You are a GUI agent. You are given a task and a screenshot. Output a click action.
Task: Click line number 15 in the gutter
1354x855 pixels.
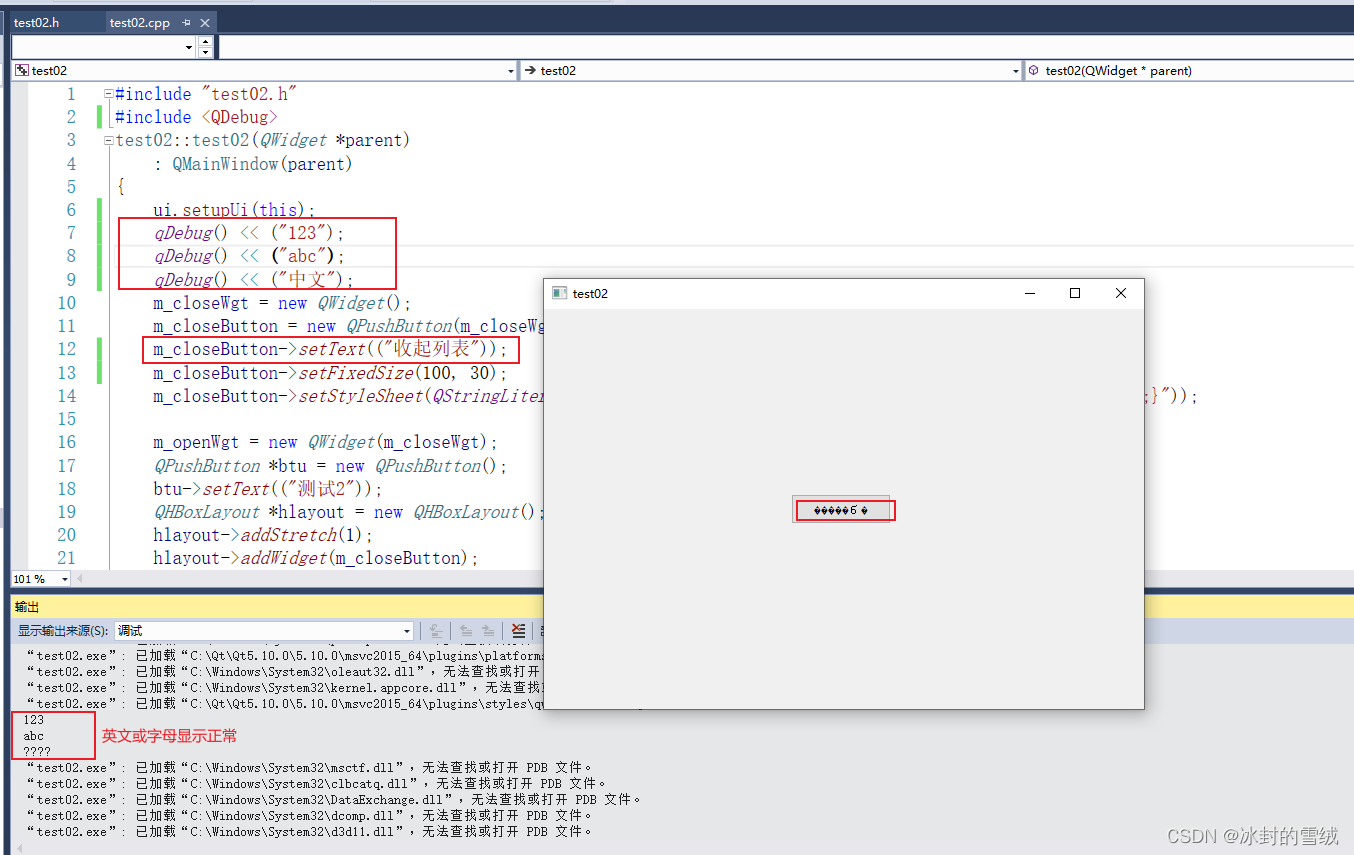pyautogui.click(x=66, y=419)
